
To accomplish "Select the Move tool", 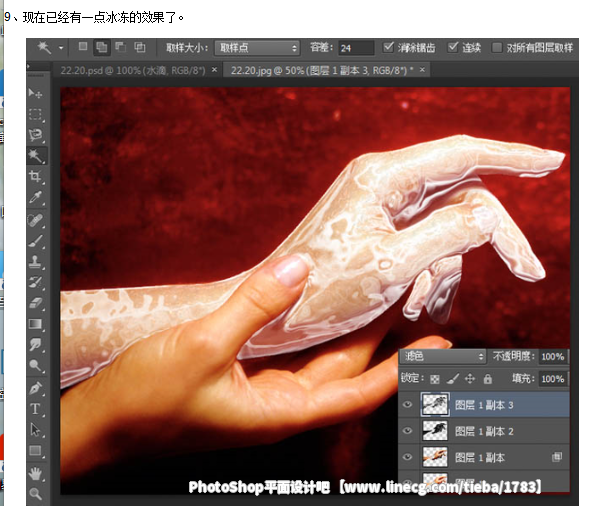I will click(35, 93).
